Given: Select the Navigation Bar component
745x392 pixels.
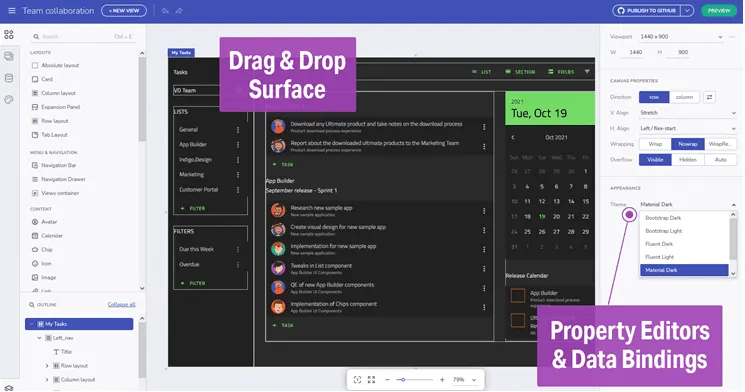Looking at the screenshot, I should click(54, 165).
